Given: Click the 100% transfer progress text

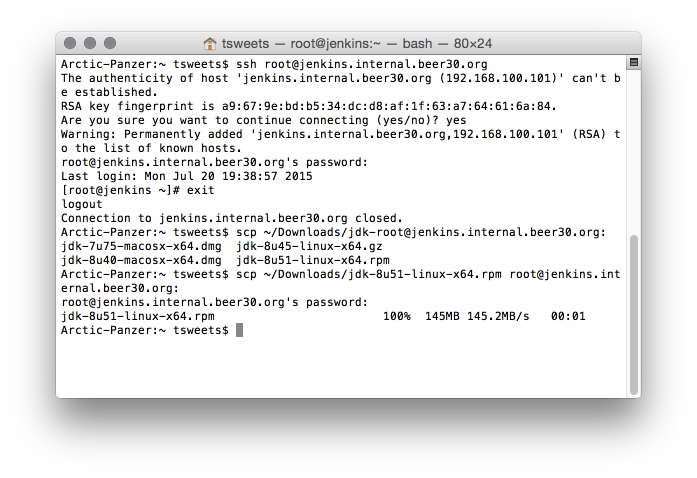Looking at the screenshot, I should (x=397, y=316).
